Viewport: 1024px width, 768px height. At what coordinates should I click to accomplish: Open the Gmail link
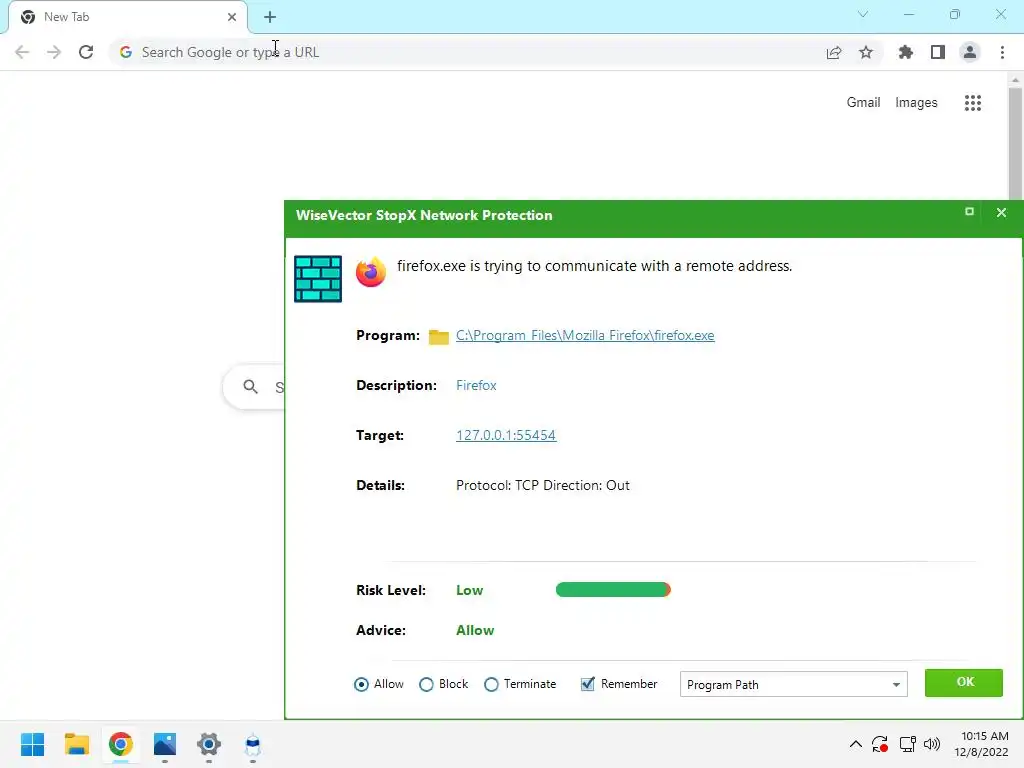click(863, 103)
